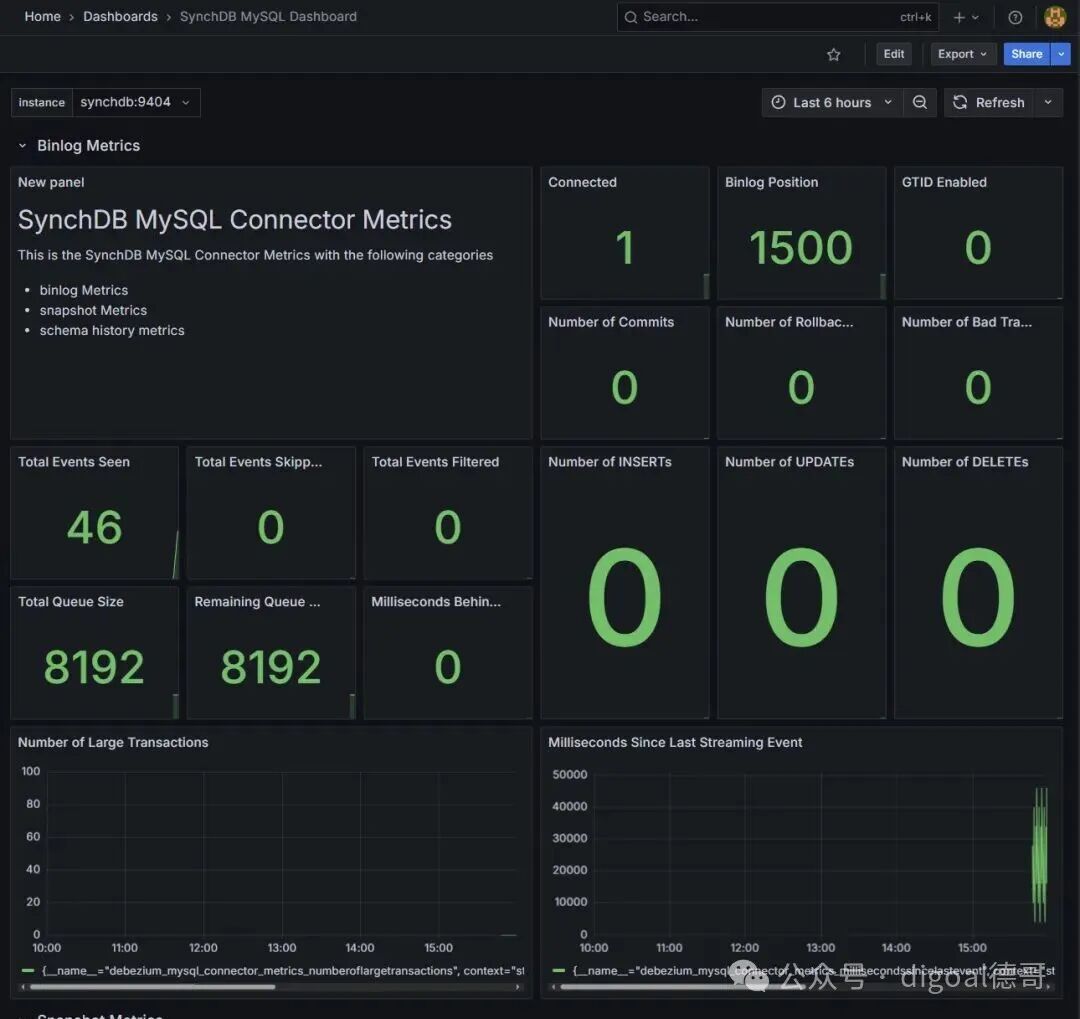
Task: Click Milliseconds Since Last Streaming Event title
Action: [675, 743]
